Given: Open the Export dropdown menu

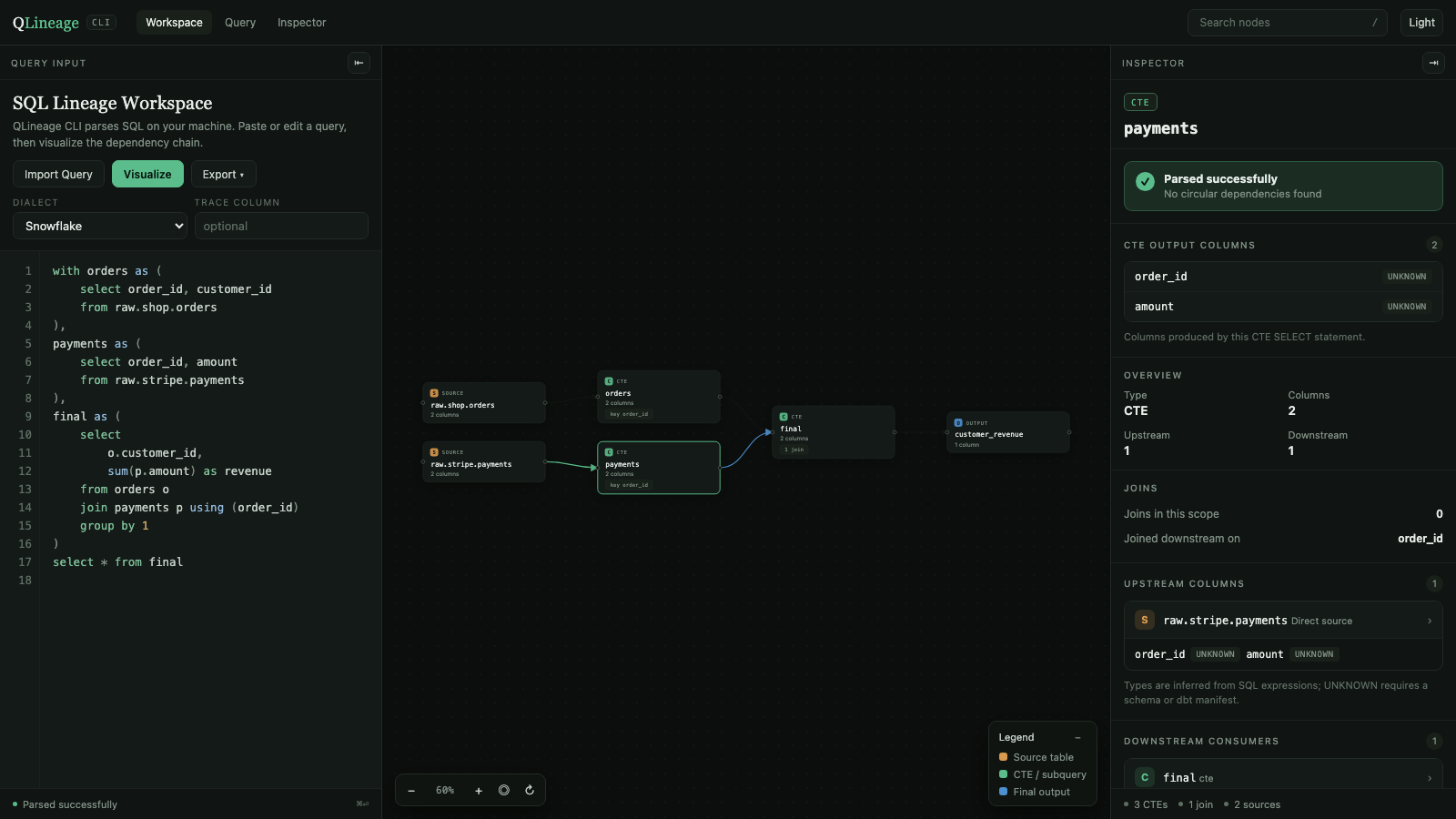Looking at the screenshot, I should (x=223, y=174).
